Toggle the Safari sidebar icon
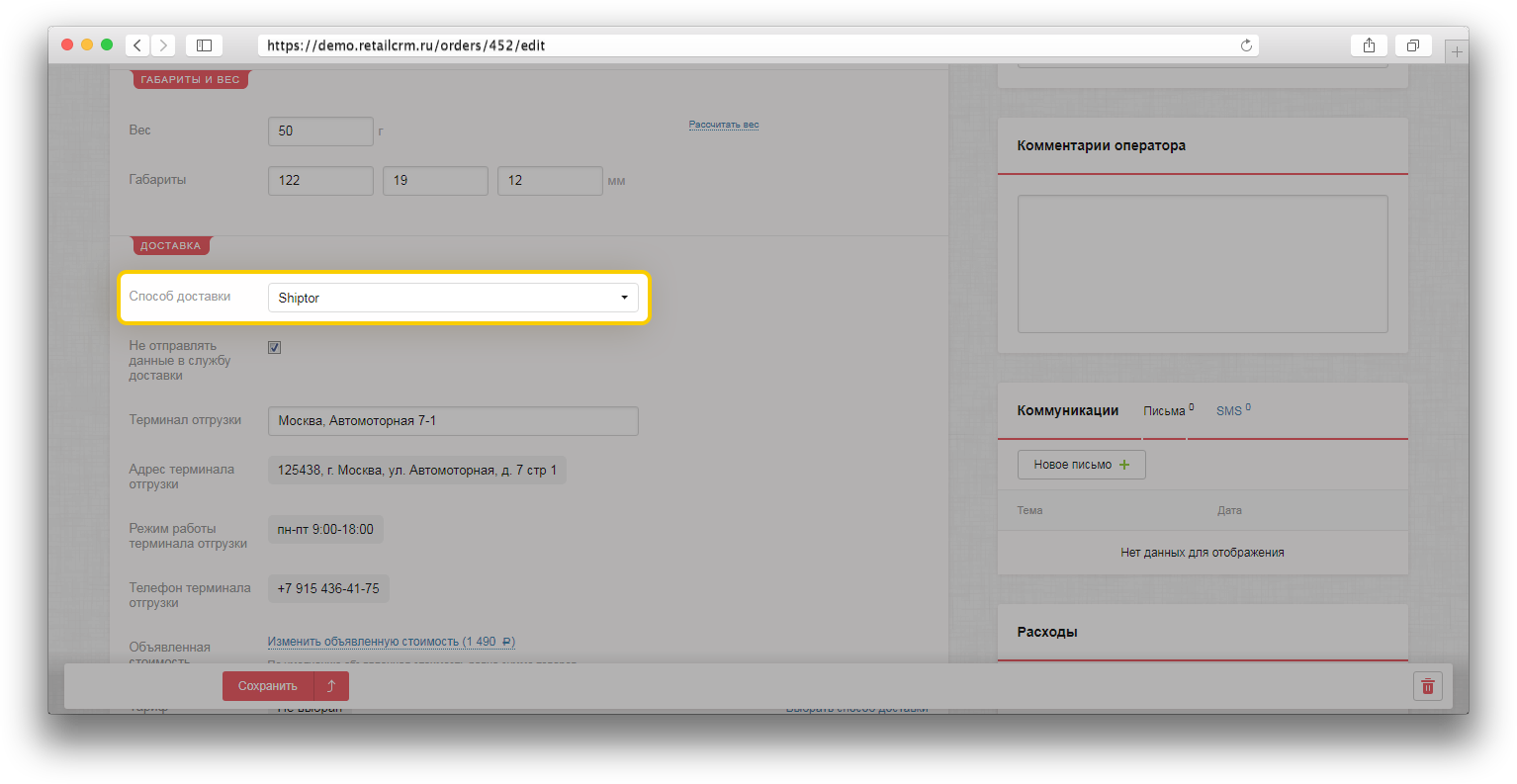This screenshot has width=1517, height=784. tap(204, 45)
